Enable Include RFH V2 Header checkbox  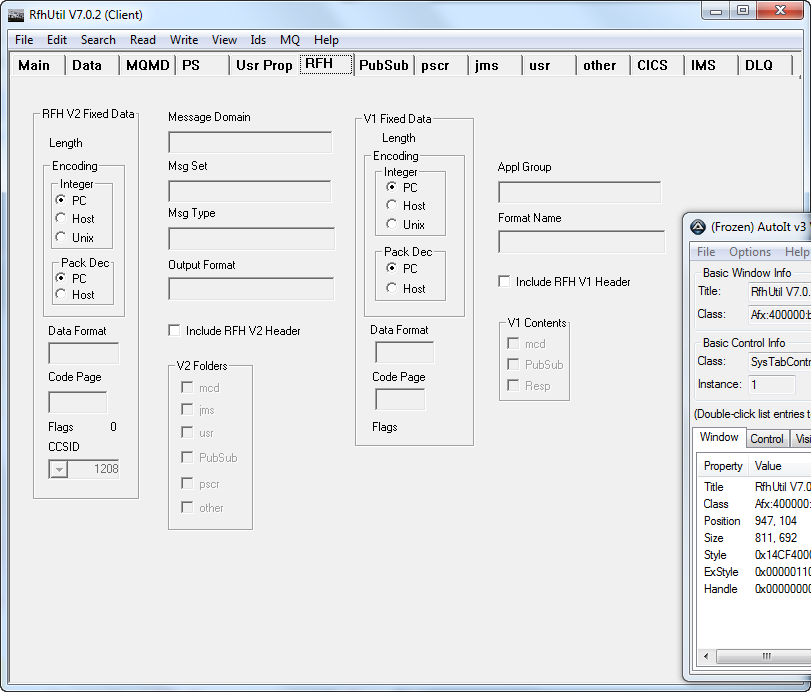[174, 330]
